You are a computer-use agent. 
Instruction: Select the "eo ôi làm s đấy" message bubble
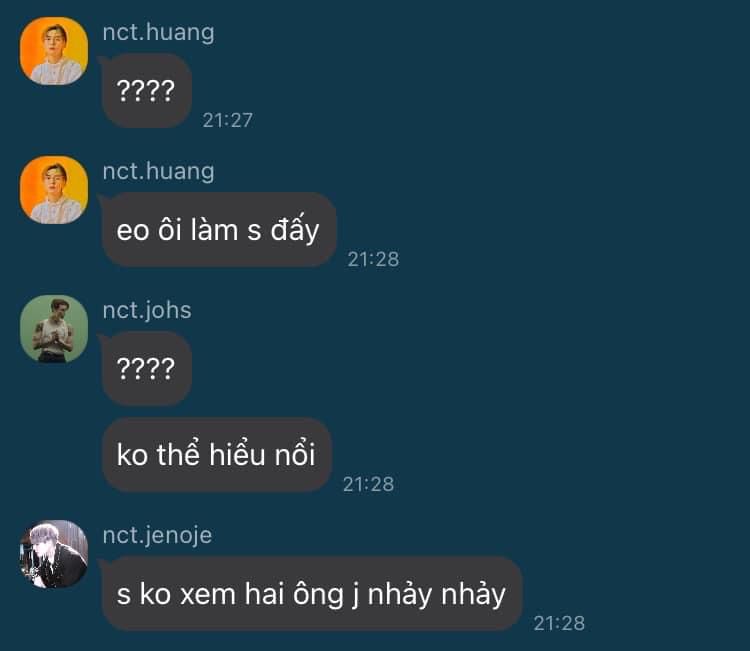coord(219,230)
